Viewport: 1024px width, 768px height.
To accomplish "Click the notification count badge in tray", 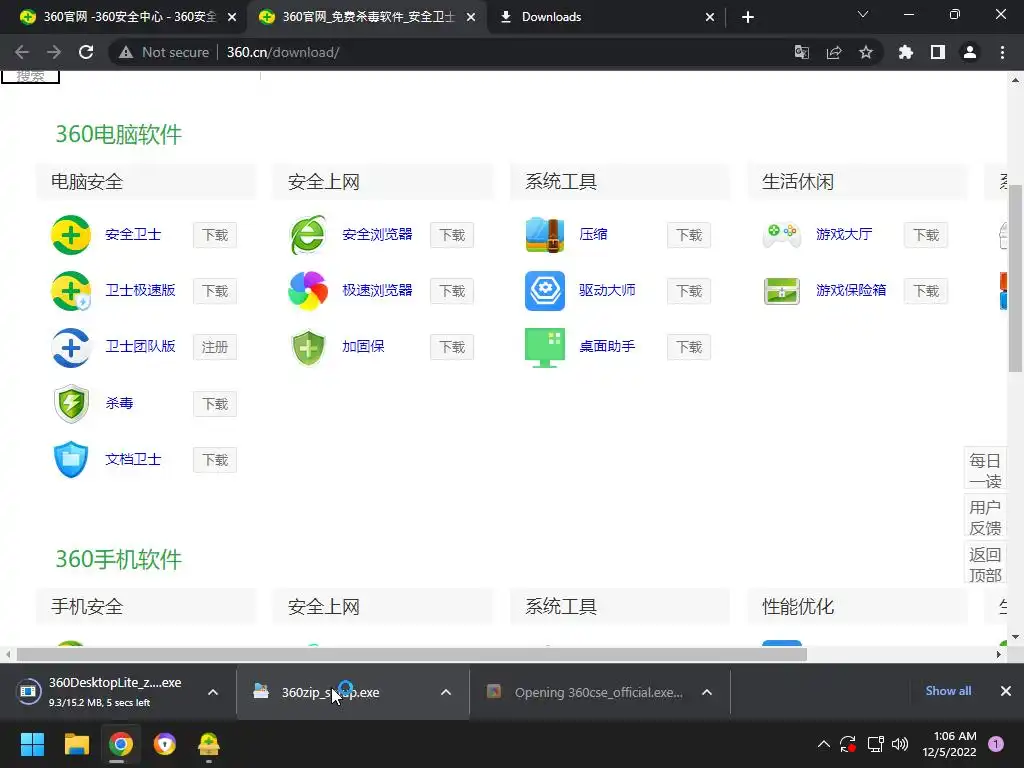I will pos(996,743).
